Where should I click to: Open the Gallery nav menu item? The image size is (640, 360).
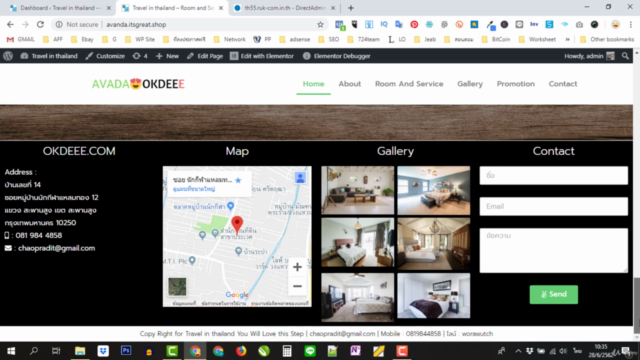470,84
